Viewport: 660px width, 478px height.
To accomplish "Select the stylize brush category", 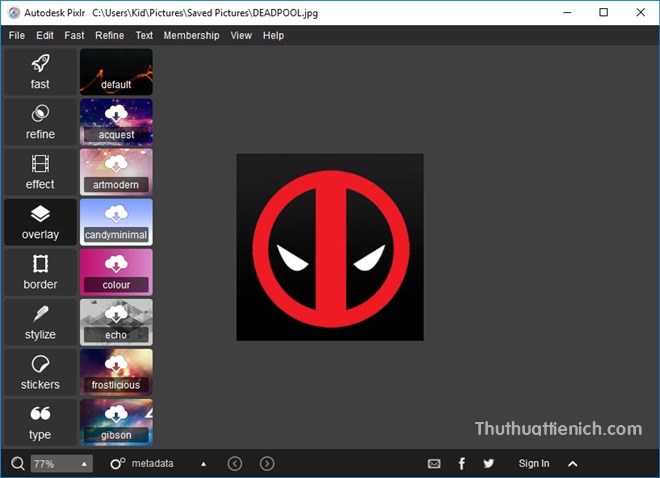I will tap(40, 322).
